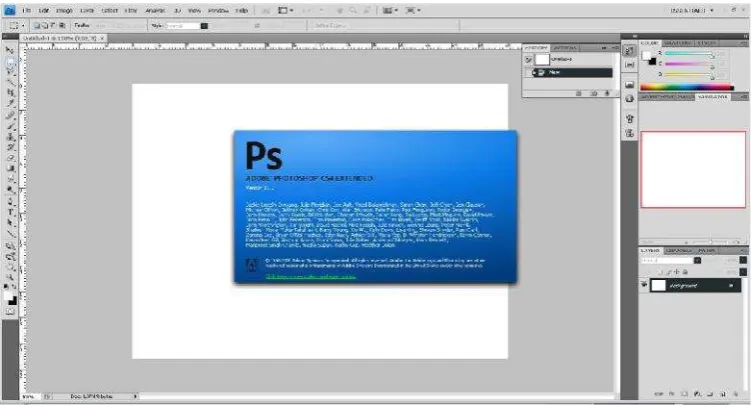Viewport: 751px width, 406px height.
Task: Select the Clone Stamp tool
Action: tap(10, 136)
